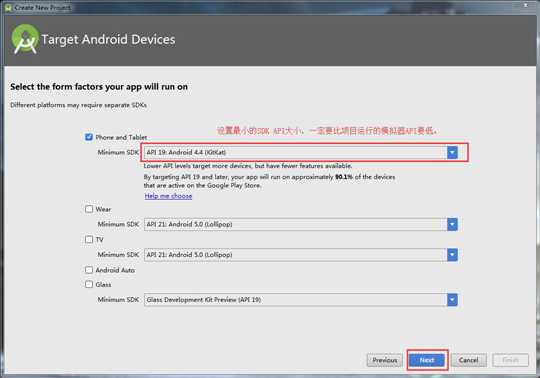
Task: Expand the Wear Minimum SDK dropdown arrow
Action: pyautogui.click(x=452, y=224)
